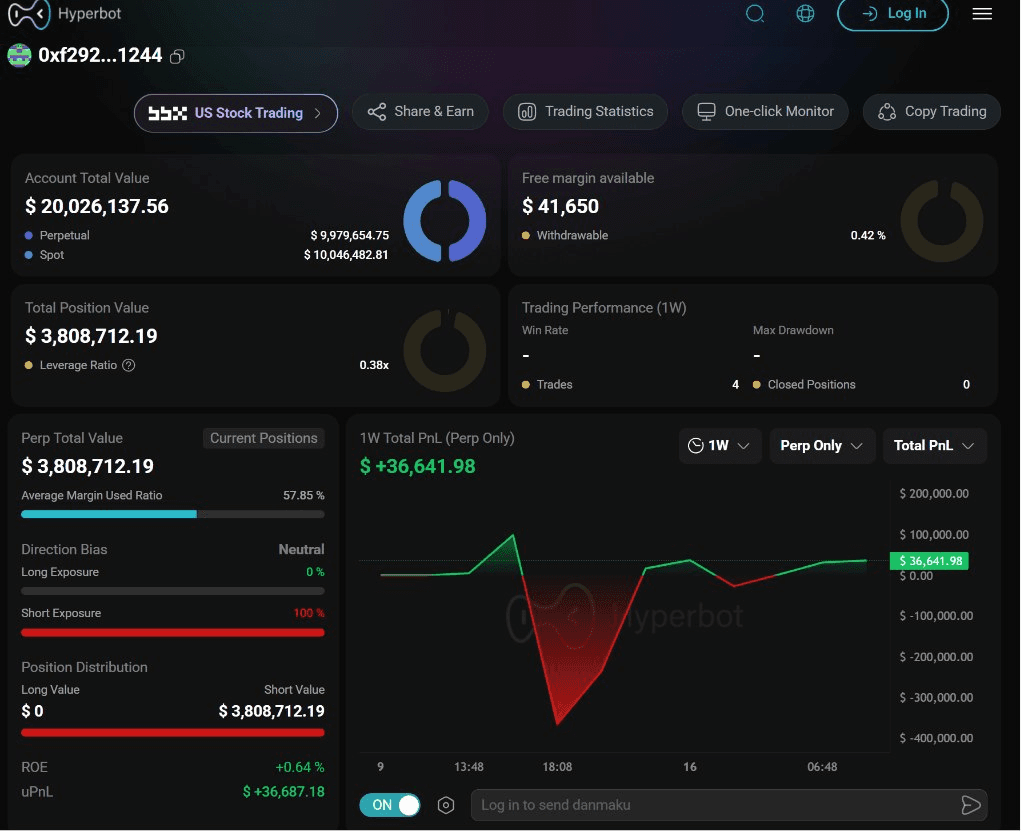Click the send danmaku arrow icon
Screen dimensions: 1021x831
coord(970,806)
